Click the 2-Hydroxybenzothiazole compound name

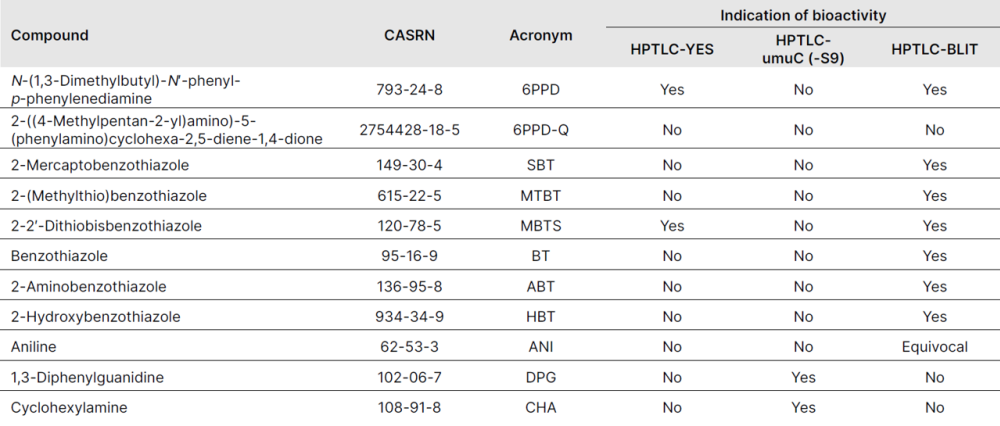coord(95,316)
